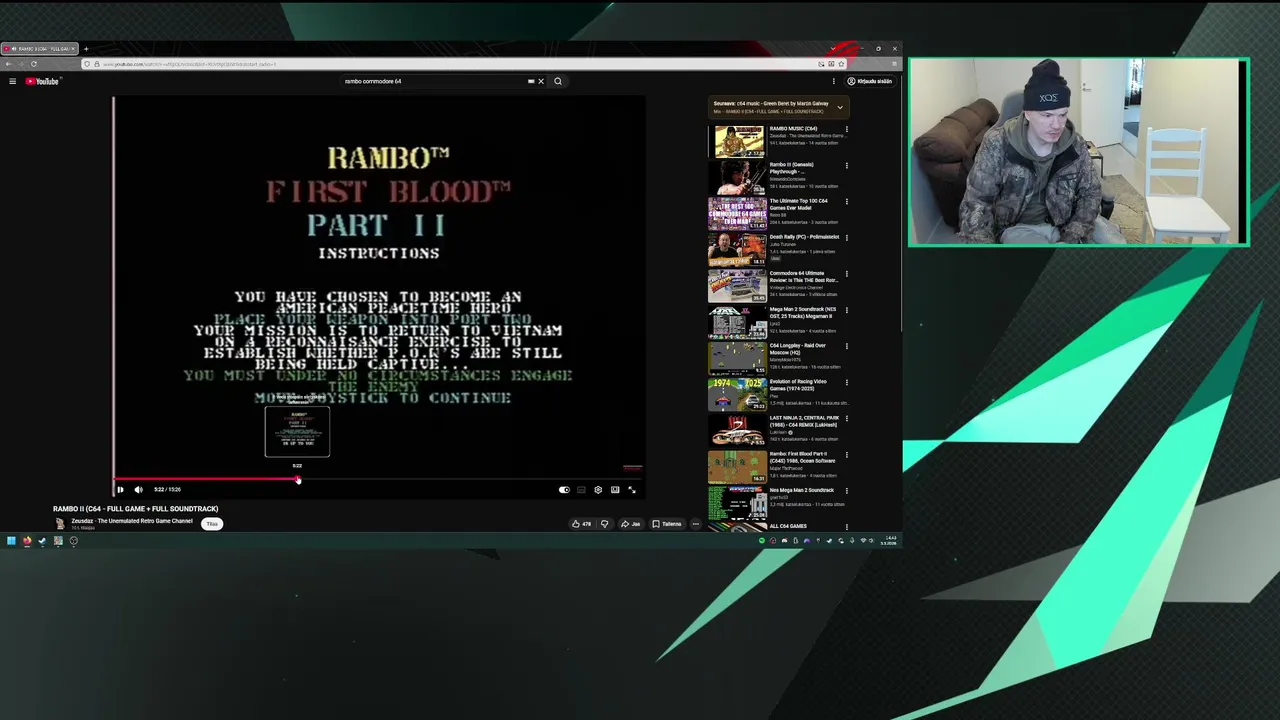Open Steam from the taskbar
This screenshot has height=720, width=1280.
[42, 541]
